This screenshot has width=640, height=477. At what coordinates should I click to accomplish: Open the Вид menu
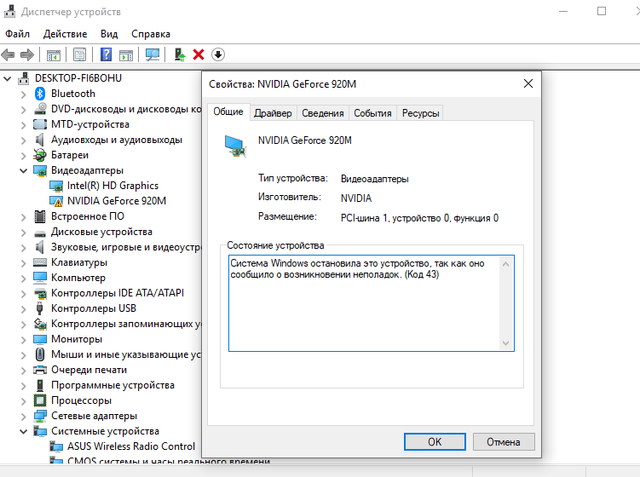click(109, 34)
